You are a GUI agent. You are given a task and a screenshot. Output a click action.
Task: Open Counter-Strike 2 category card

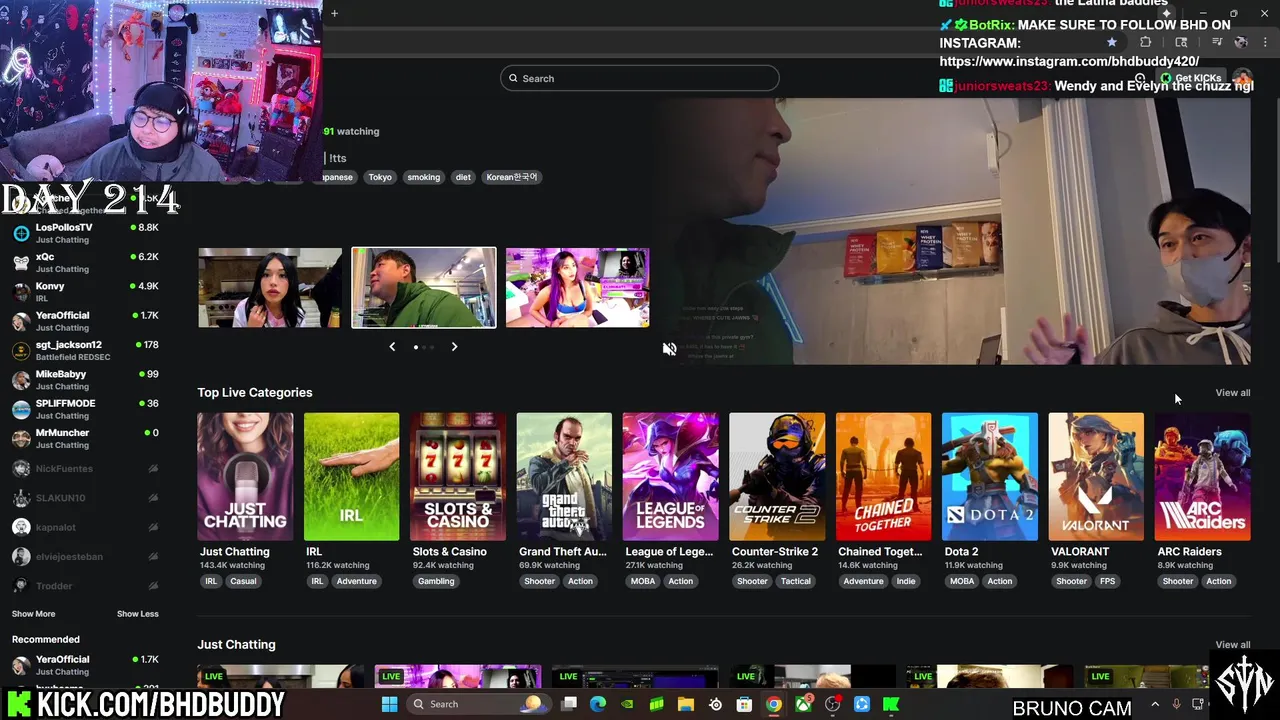pyautogui.click(x=777, y=476)
